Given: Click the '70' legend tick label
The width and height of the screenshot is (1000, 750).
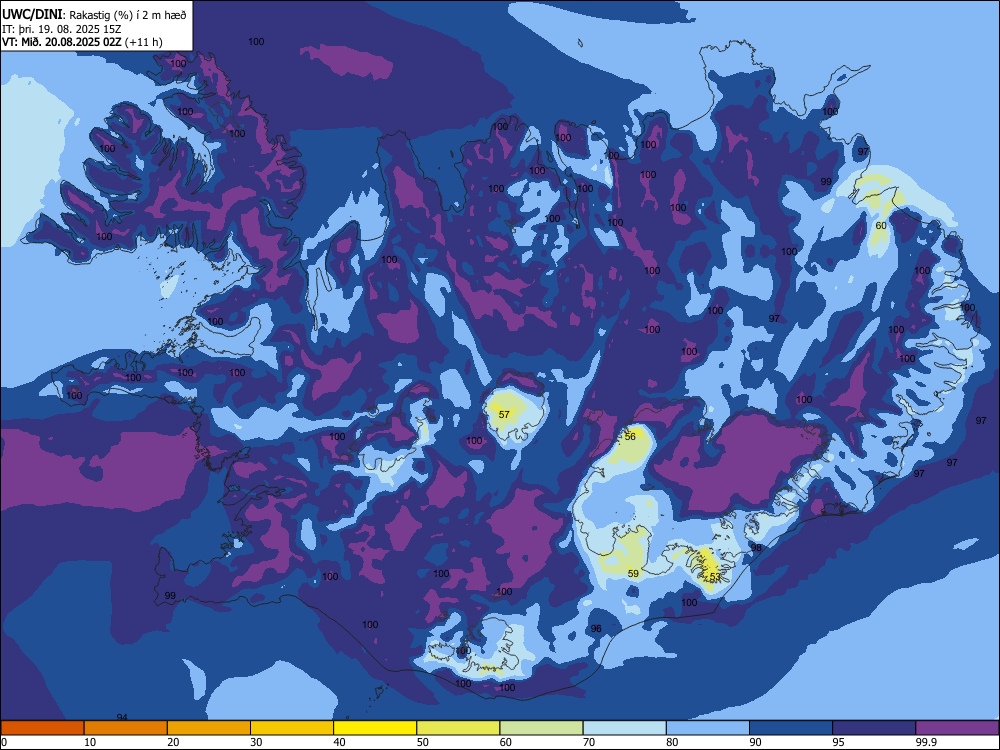Looking at the screenshot, I should tap(589, 742).
